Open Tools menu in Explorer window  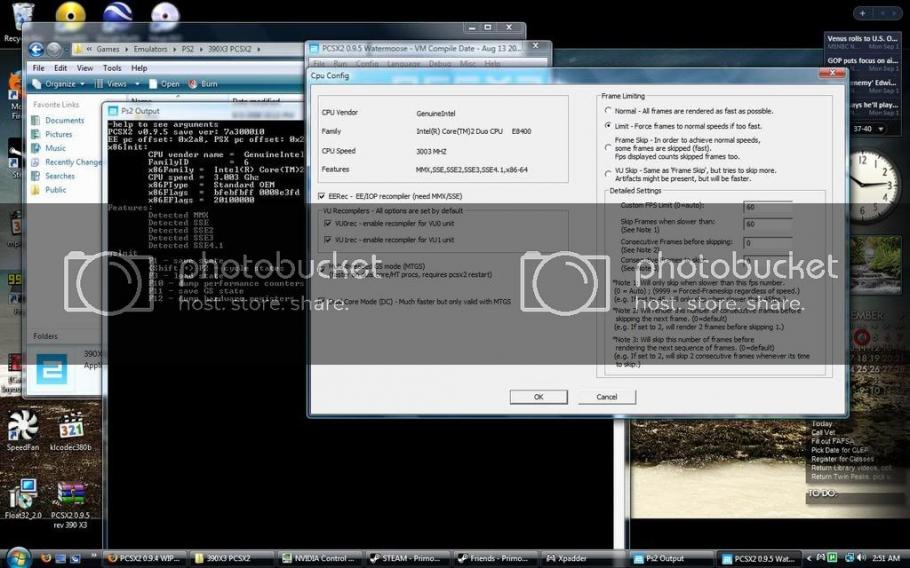point(112,68)
